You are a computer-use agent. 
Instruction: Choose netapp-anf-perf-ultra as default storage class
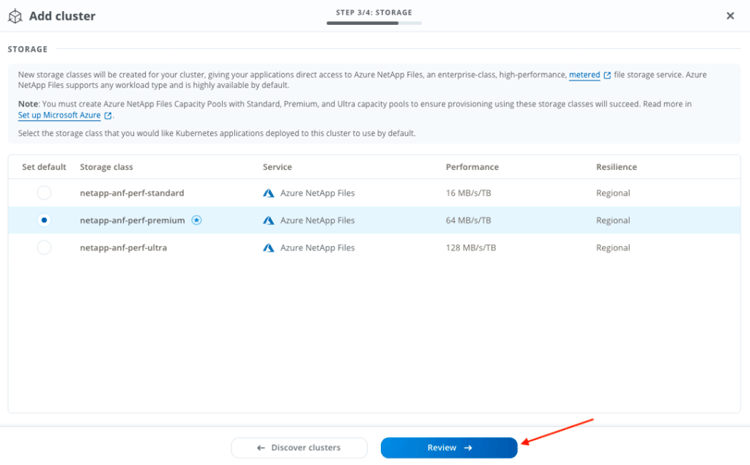(44, 248)
